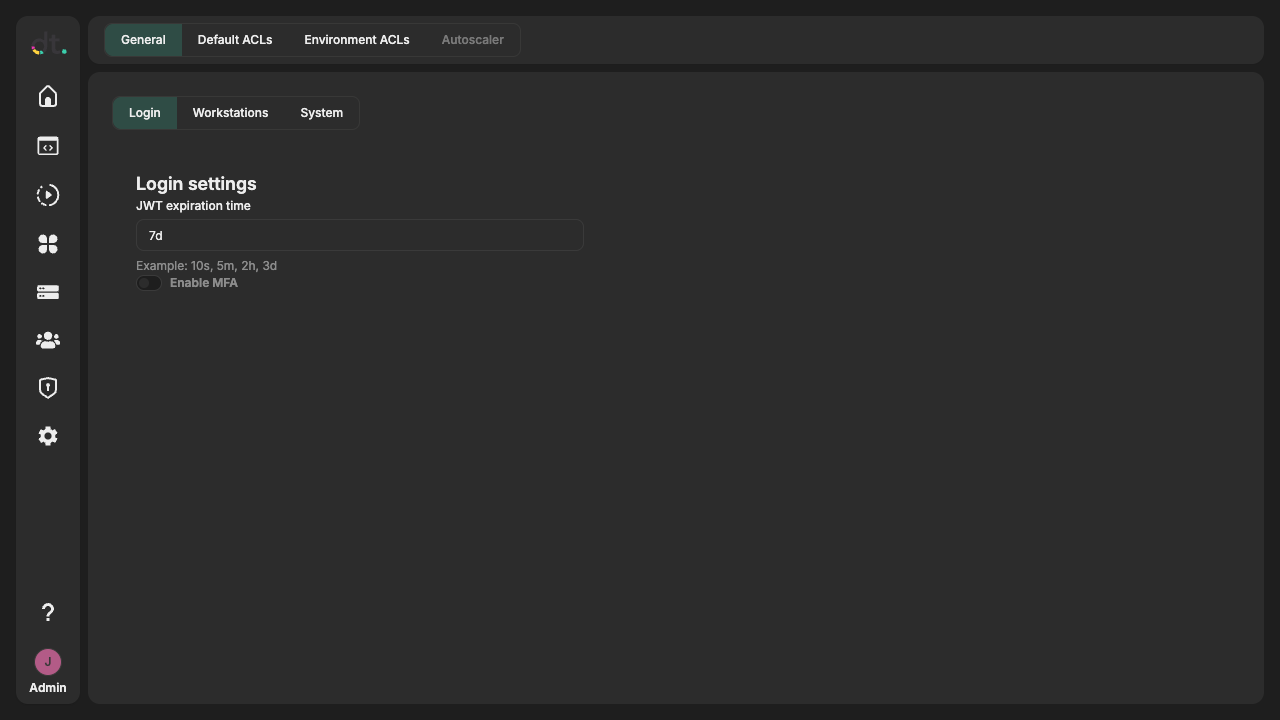Open the settings gear in the sidebar
This screenshot has height=720, width=1280.
click(x=47, y=436)
